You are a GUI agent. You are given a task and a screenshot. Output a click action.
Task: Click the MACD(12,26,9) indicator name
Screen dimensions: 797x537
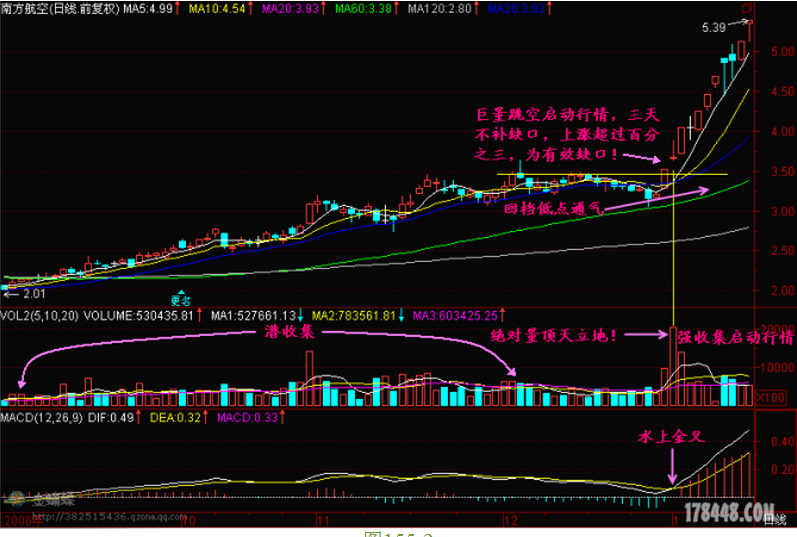point(41,418)
